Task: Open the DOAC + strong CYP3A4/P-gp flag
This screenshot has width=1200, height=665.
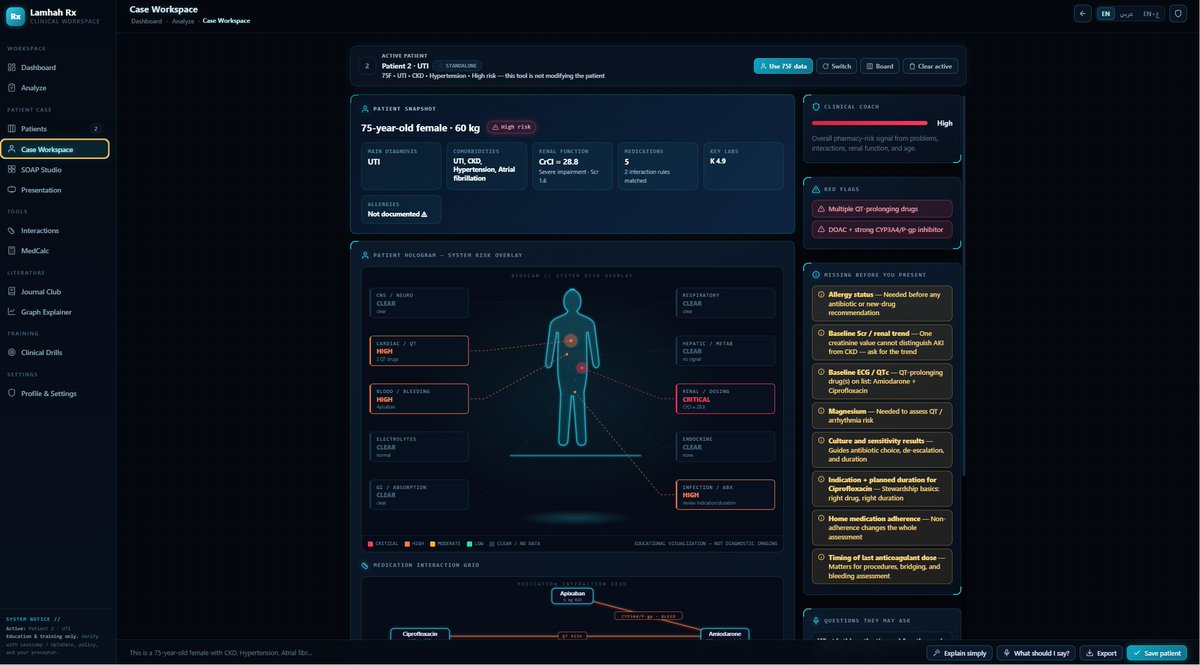Action: (x=882, y=230)
